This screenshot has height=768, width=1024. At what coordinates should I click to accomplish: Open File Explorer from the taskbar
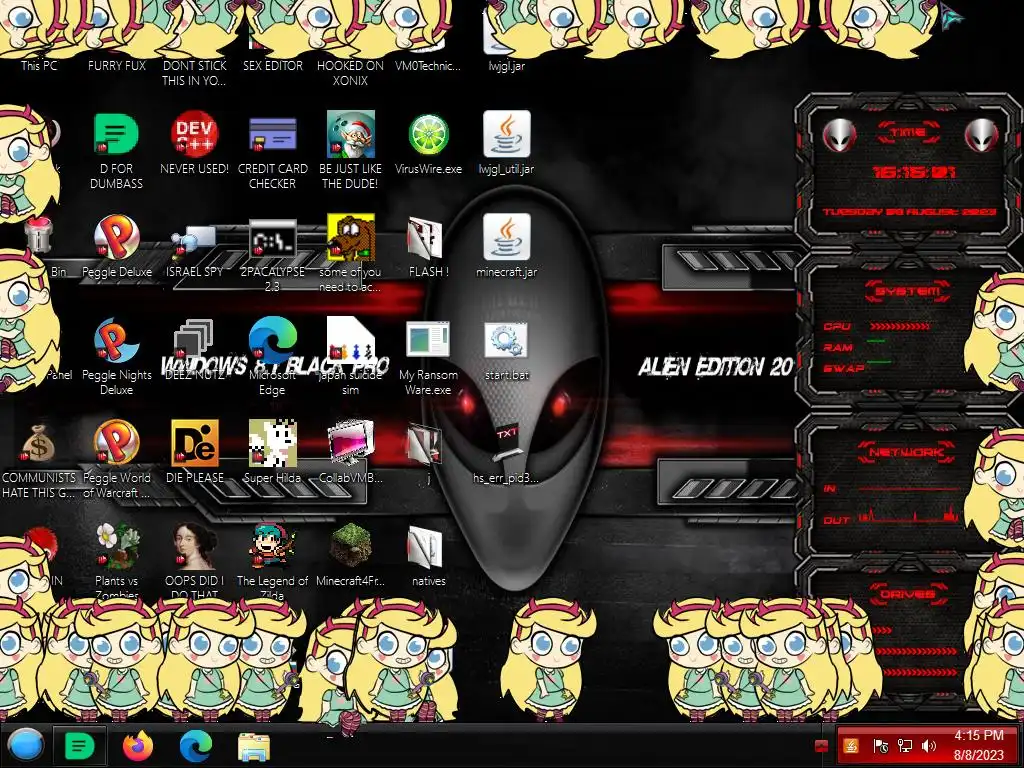tap(254, 746)
